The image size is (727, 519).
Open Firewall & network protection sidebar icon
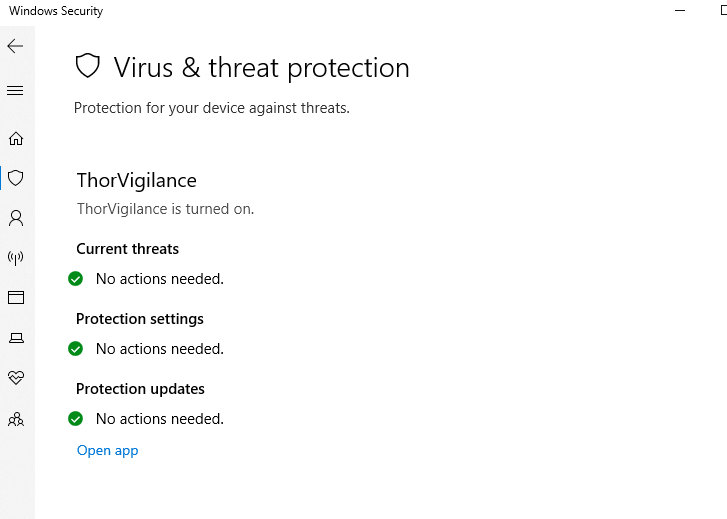tap(15, 258)
